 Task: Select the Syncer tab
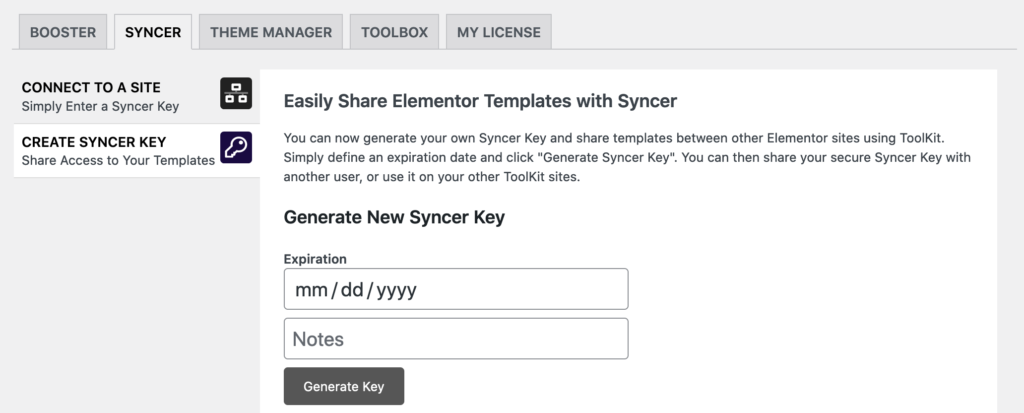tap(153, 32)
